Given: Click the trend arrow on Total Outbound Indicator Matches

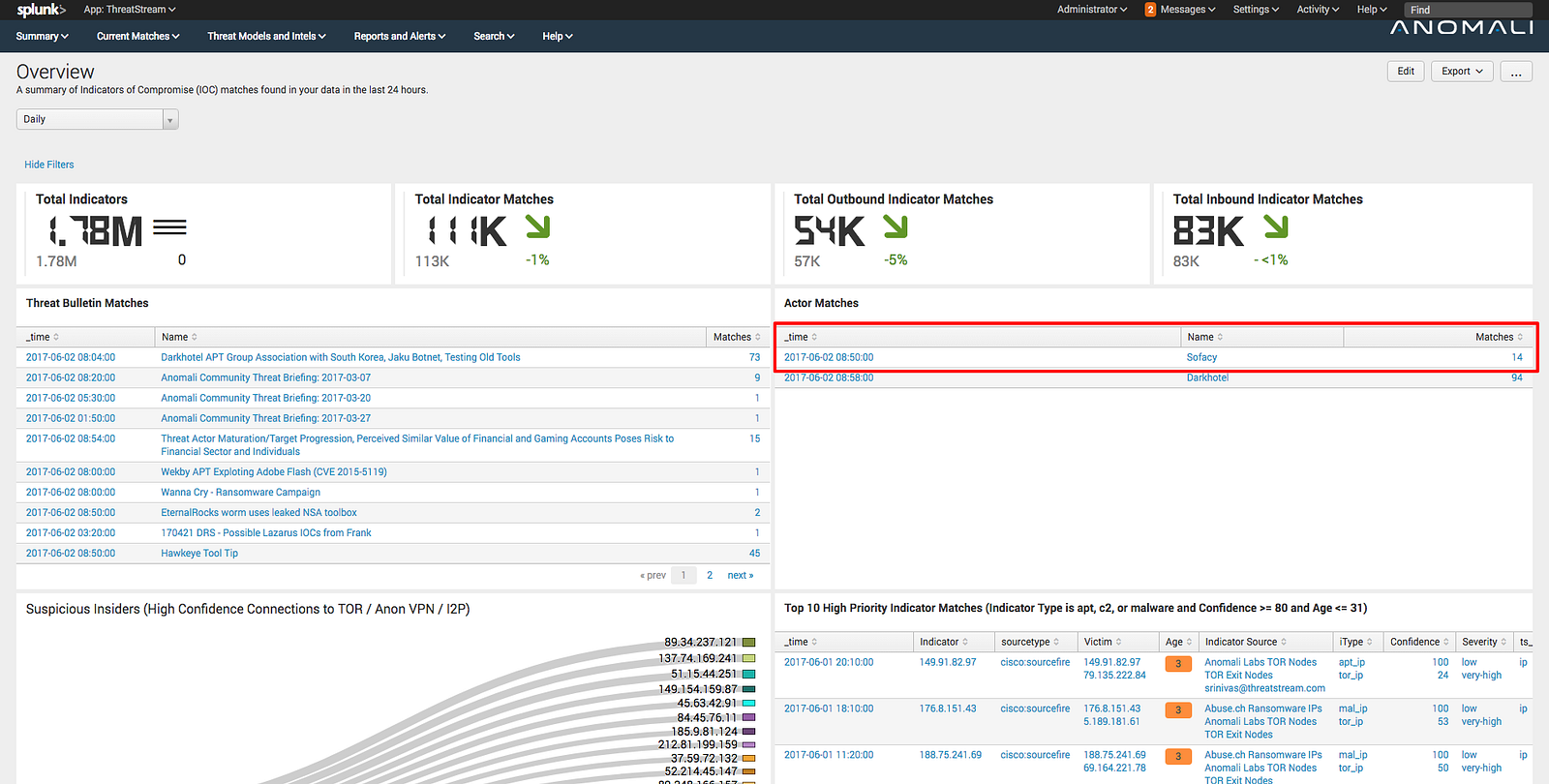Looking at the screenshot, I should click(x=896, y=226).
